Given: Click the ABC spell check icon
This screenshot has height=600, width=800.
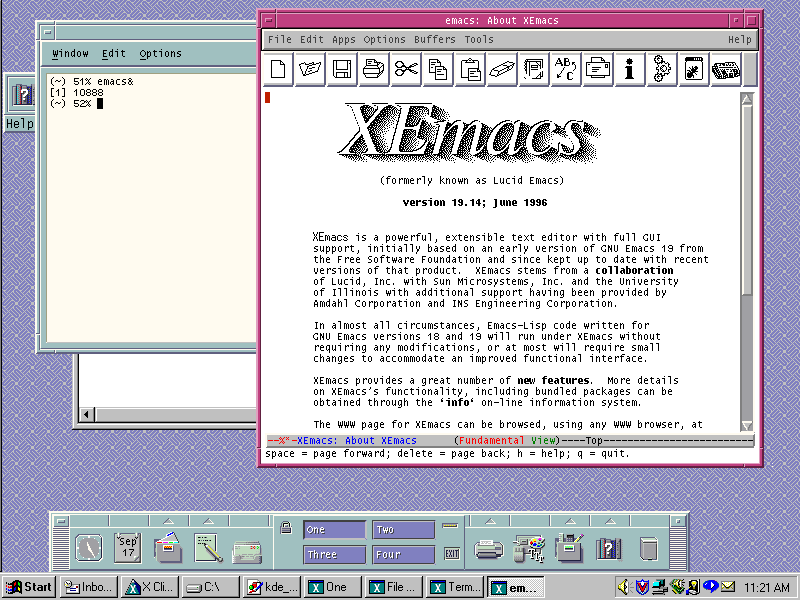Looking at the screenshot, I should tap(565, 69).
